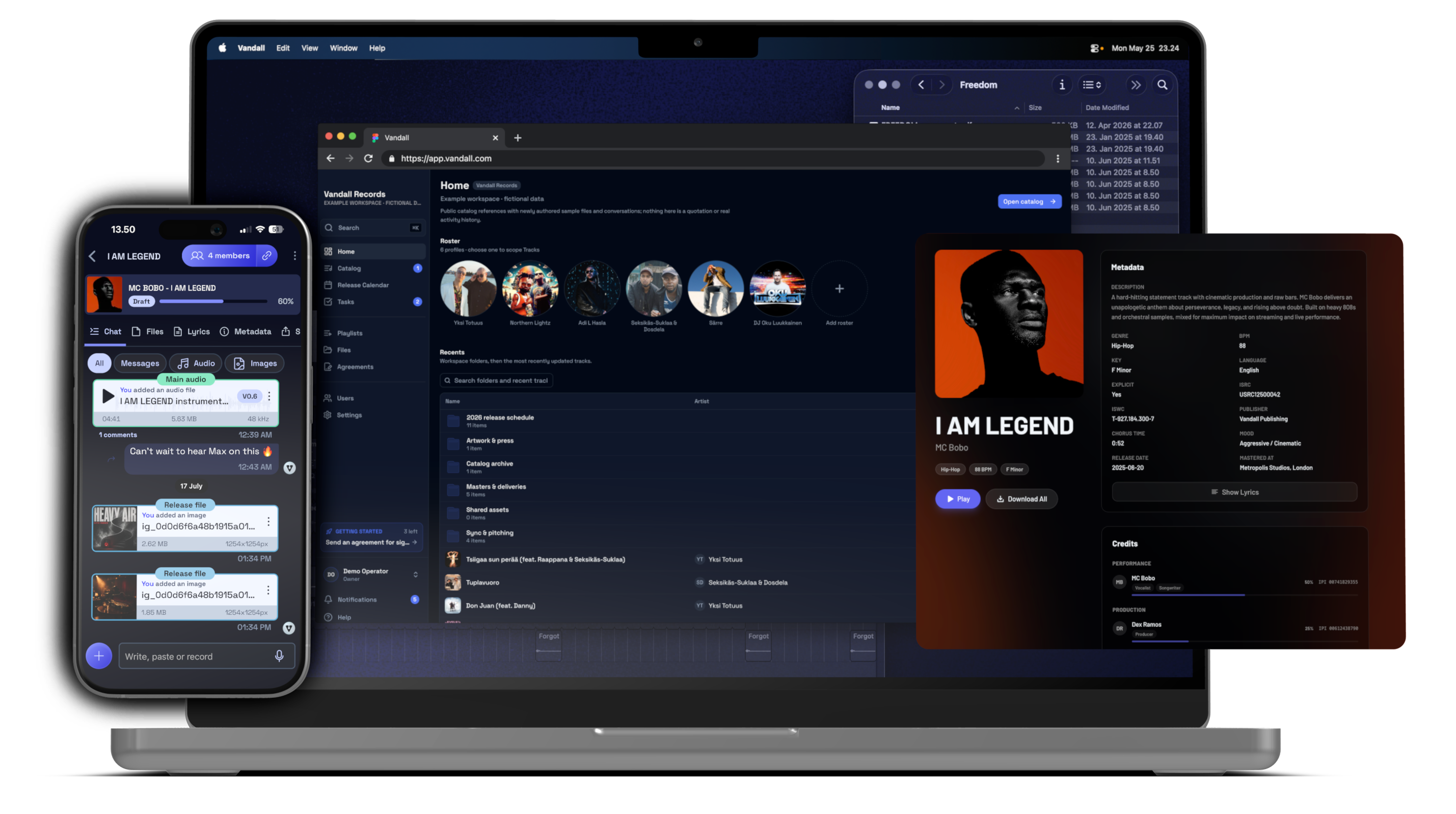Tap the back arrow beside I AM LEGEND
This screenshot has height=814, width=1456.
click(x=93, y=256)
